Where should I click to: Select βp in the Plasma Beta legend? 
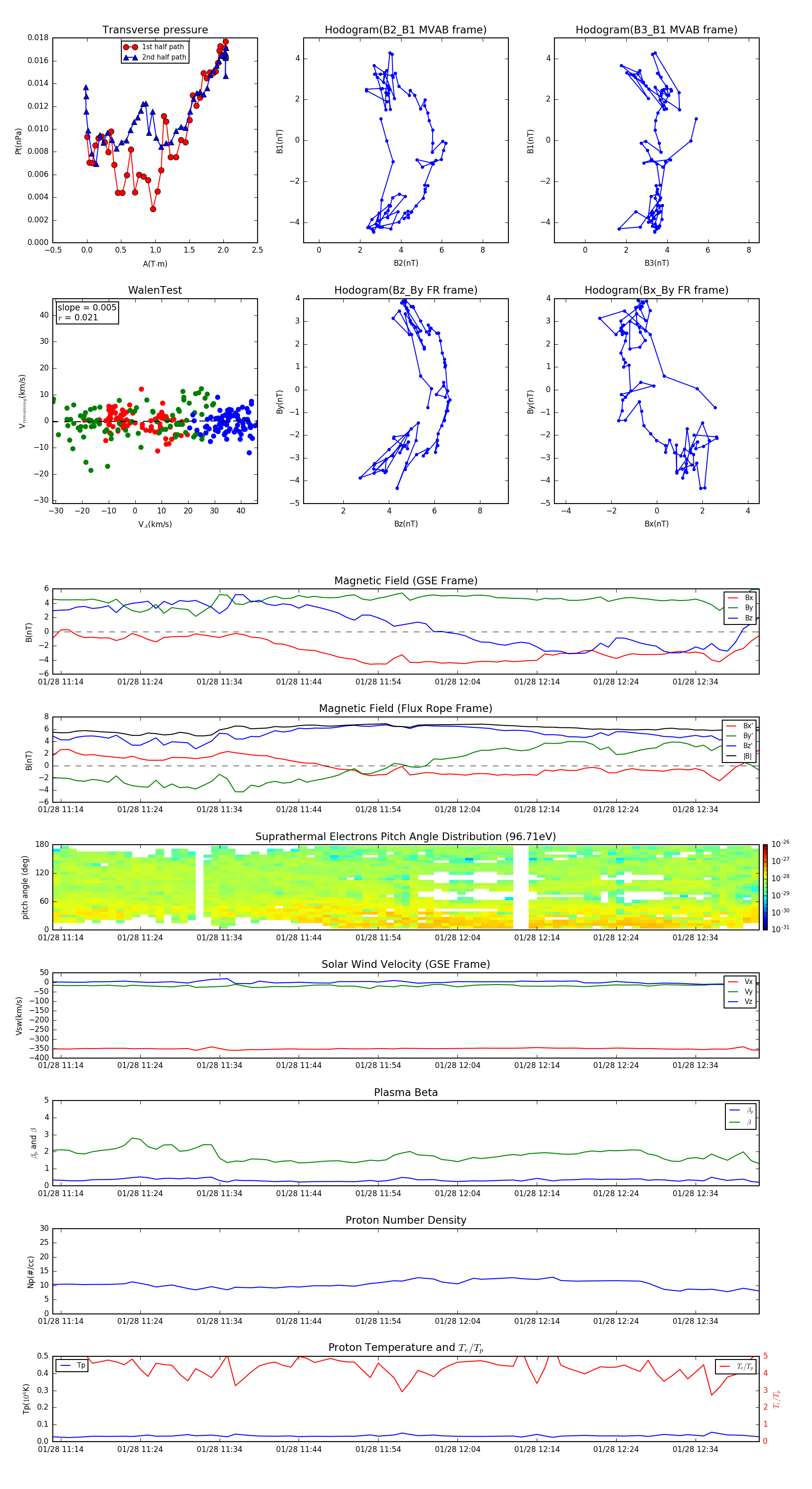point(742,1110)
